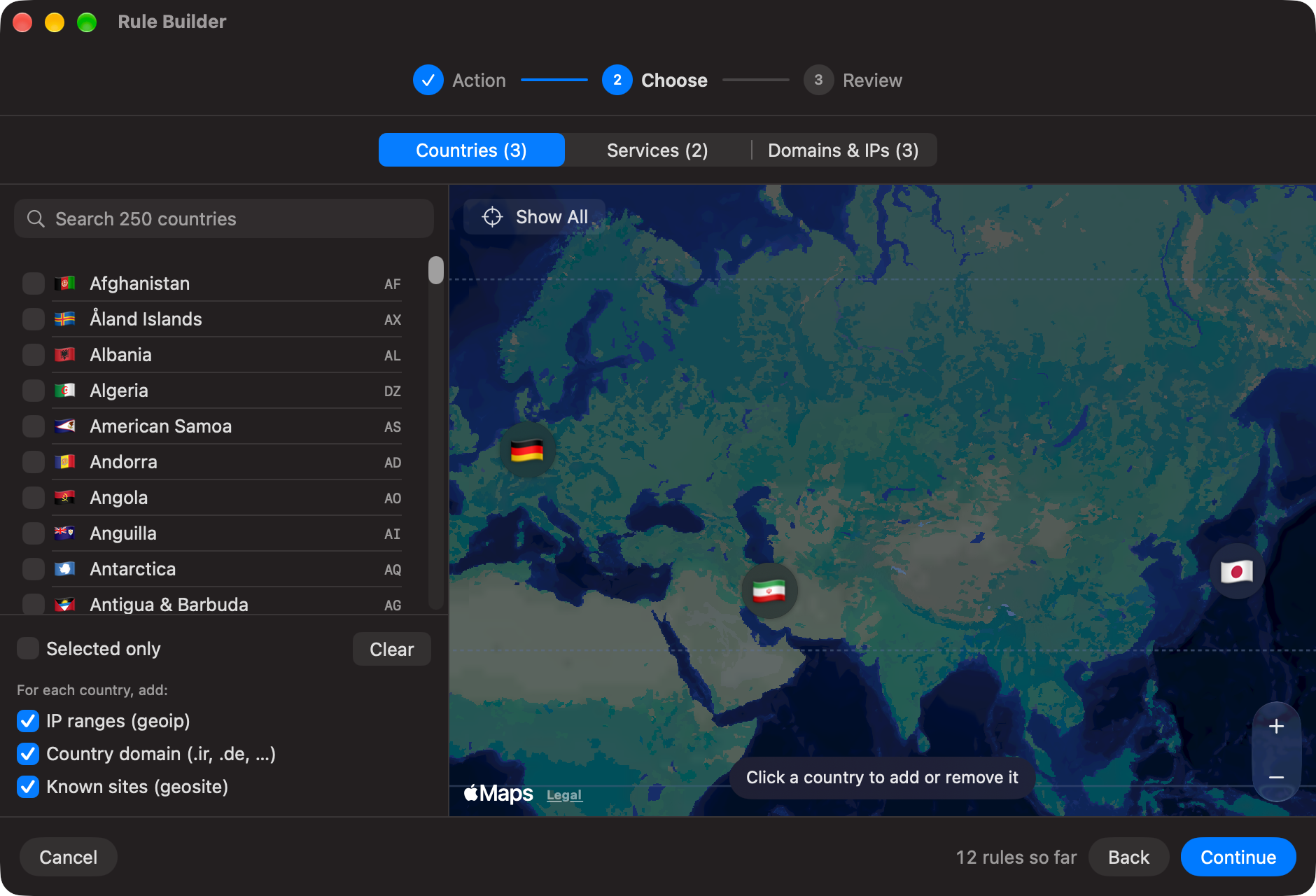Enable the Selected only checkbox
Image resolution: width=1316 pixels, height=896 pixels.
[28, 648]
